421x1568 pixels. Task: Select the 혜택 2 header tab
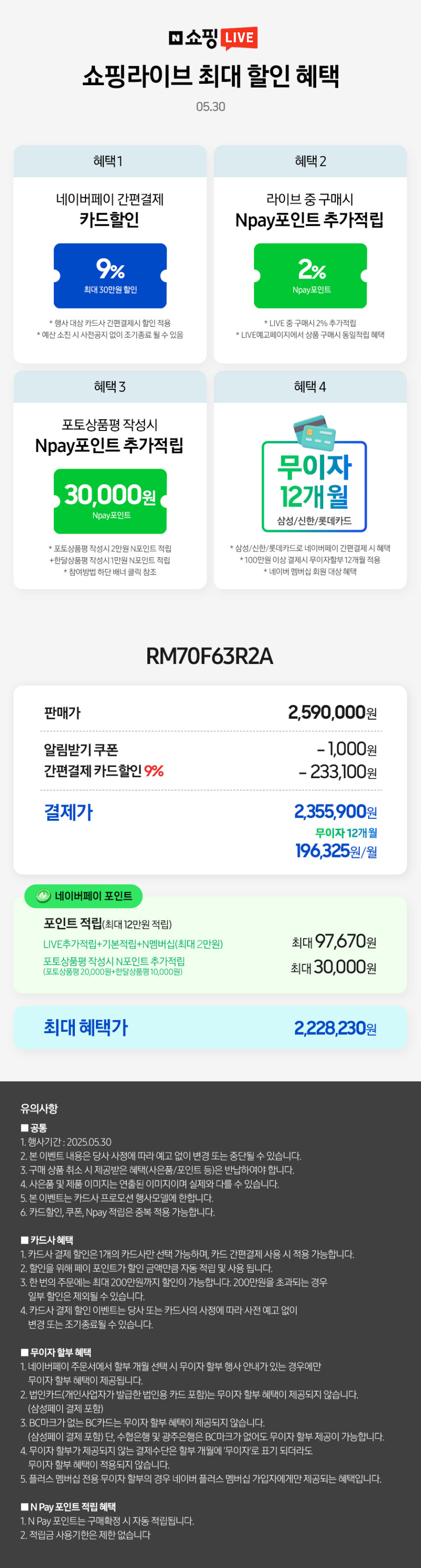(310, 161)
